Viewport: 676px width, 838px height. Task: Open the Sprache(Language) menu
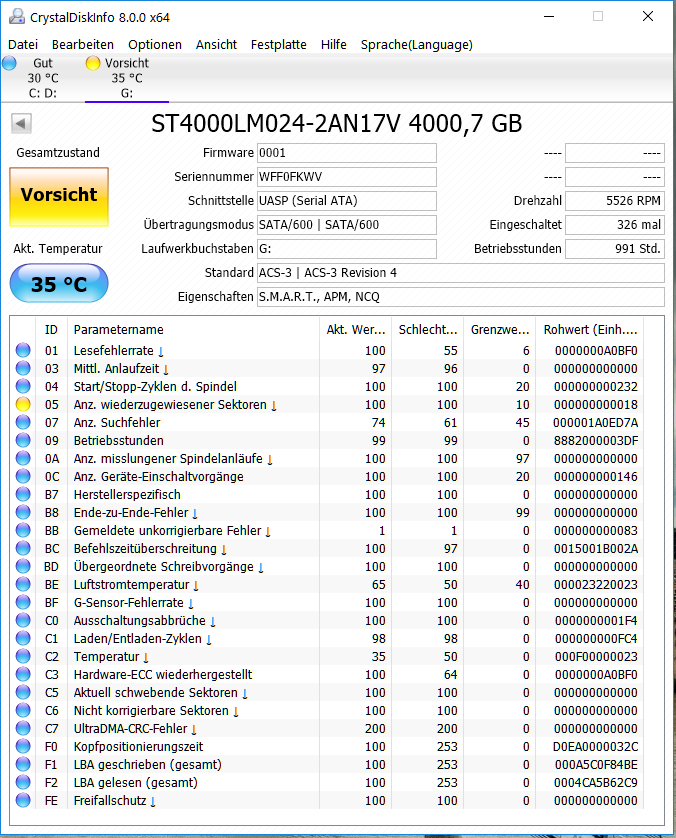coord(417,45)
